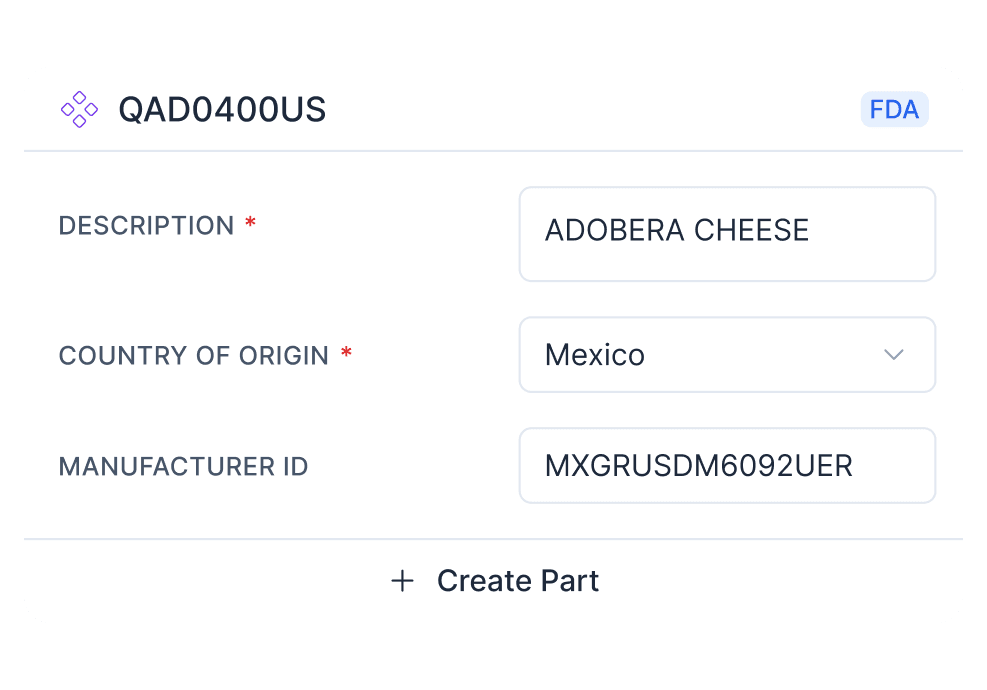Image resolution: width=987 pixels, height=690 pixels.
Task: Click the FDA compliance indicator
Action: (894, 109)
